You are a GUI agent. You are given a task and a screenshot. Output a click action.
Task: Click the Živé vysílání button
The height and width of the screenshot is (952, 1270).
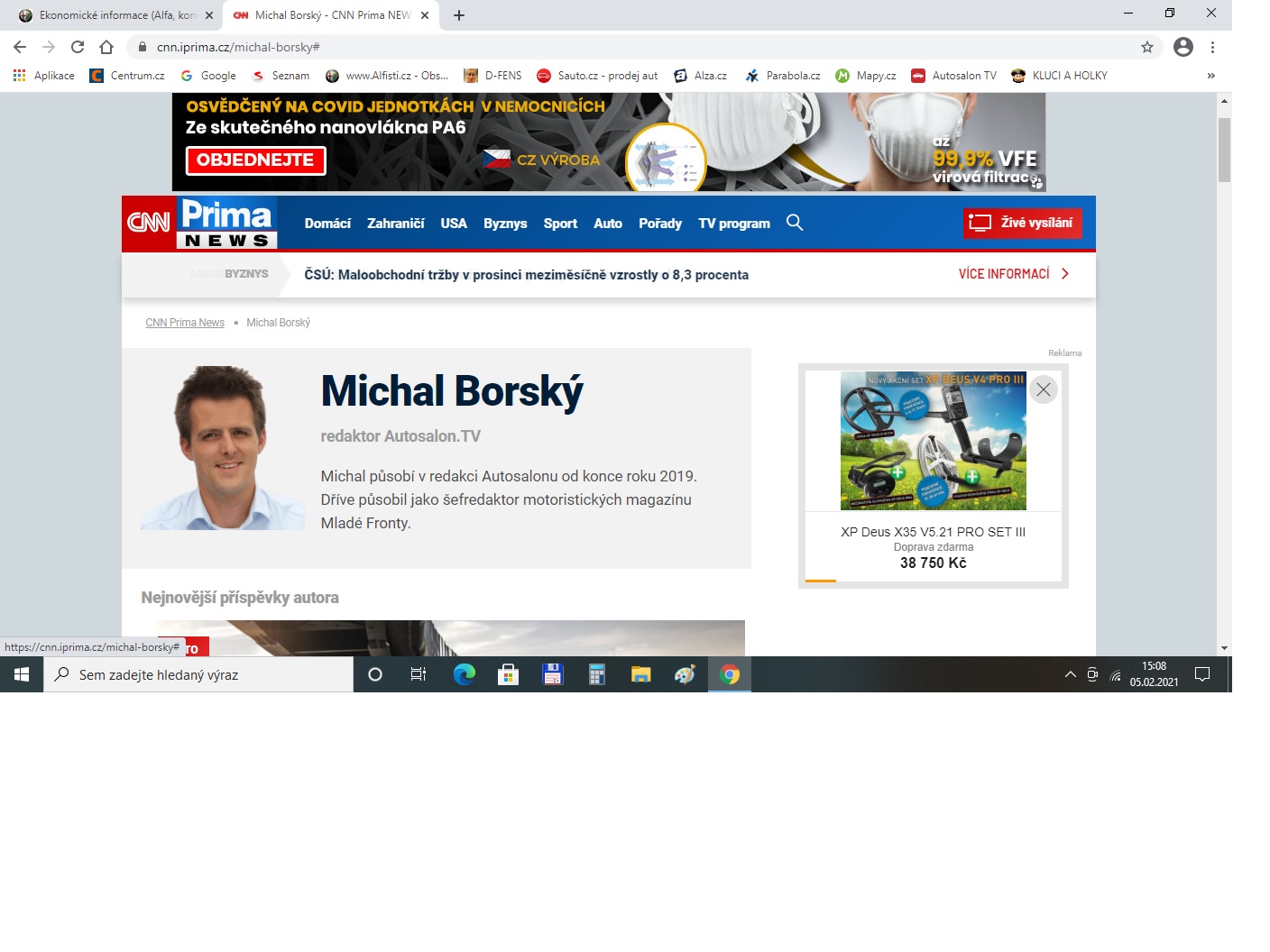tap(1022, 223)
